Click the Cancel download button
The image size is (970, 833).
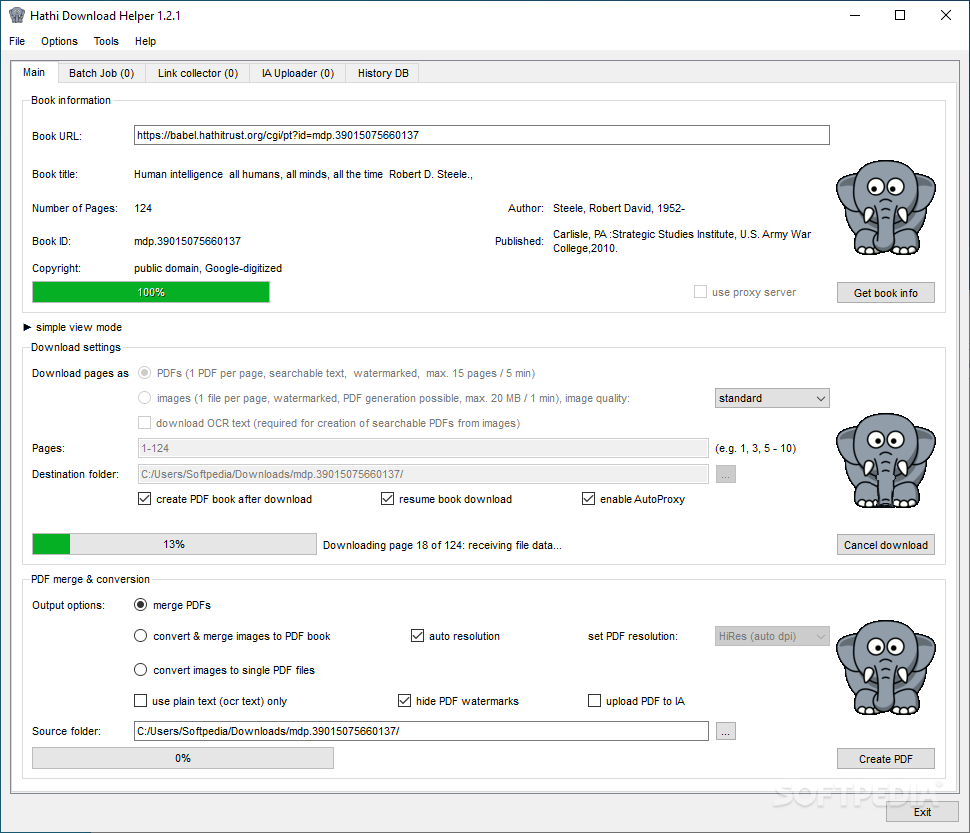885,545
